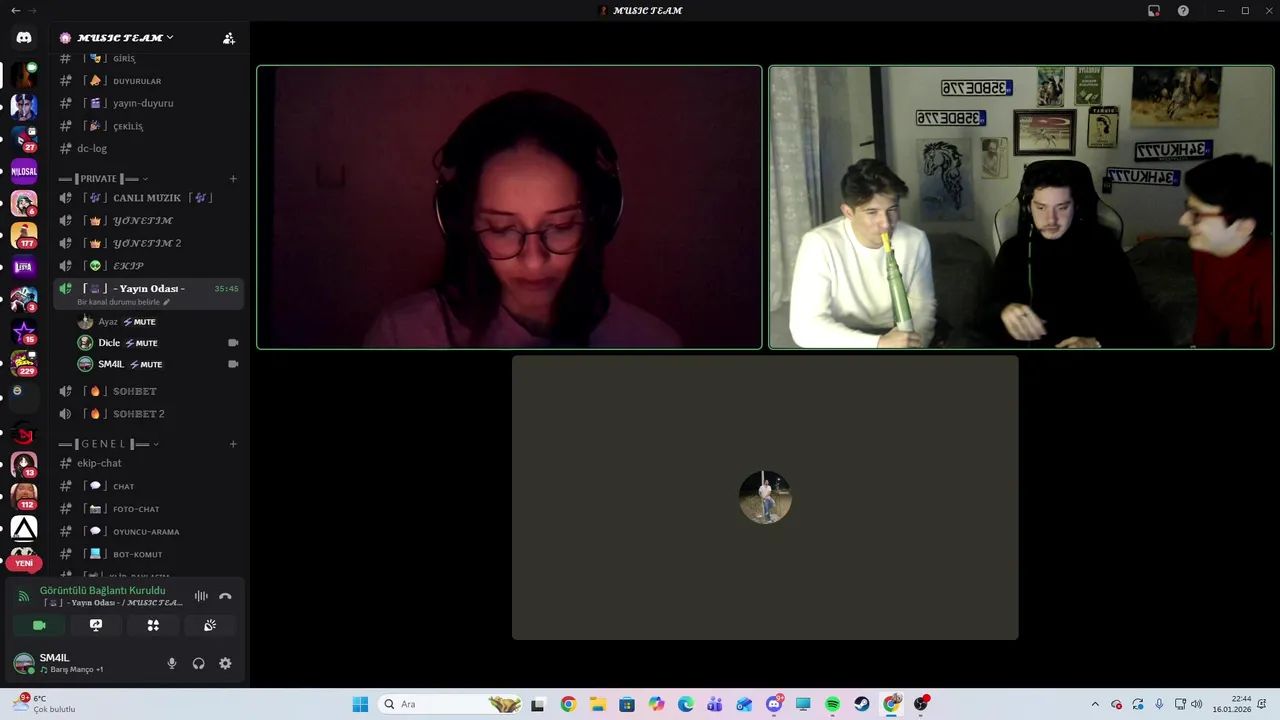Go back with the title bar arrow
Image resolution: width=1280 pixels, height=720 pixels.
(15, 10)
